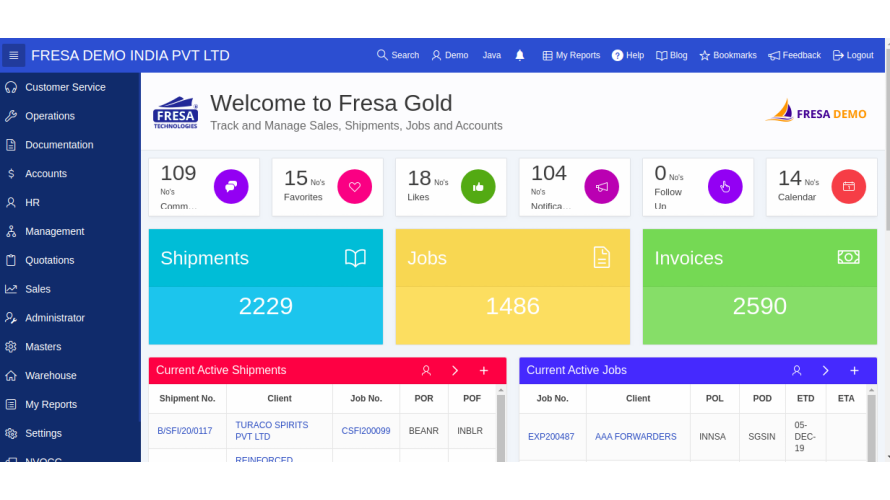Click Logout

[x=853, y=56]
